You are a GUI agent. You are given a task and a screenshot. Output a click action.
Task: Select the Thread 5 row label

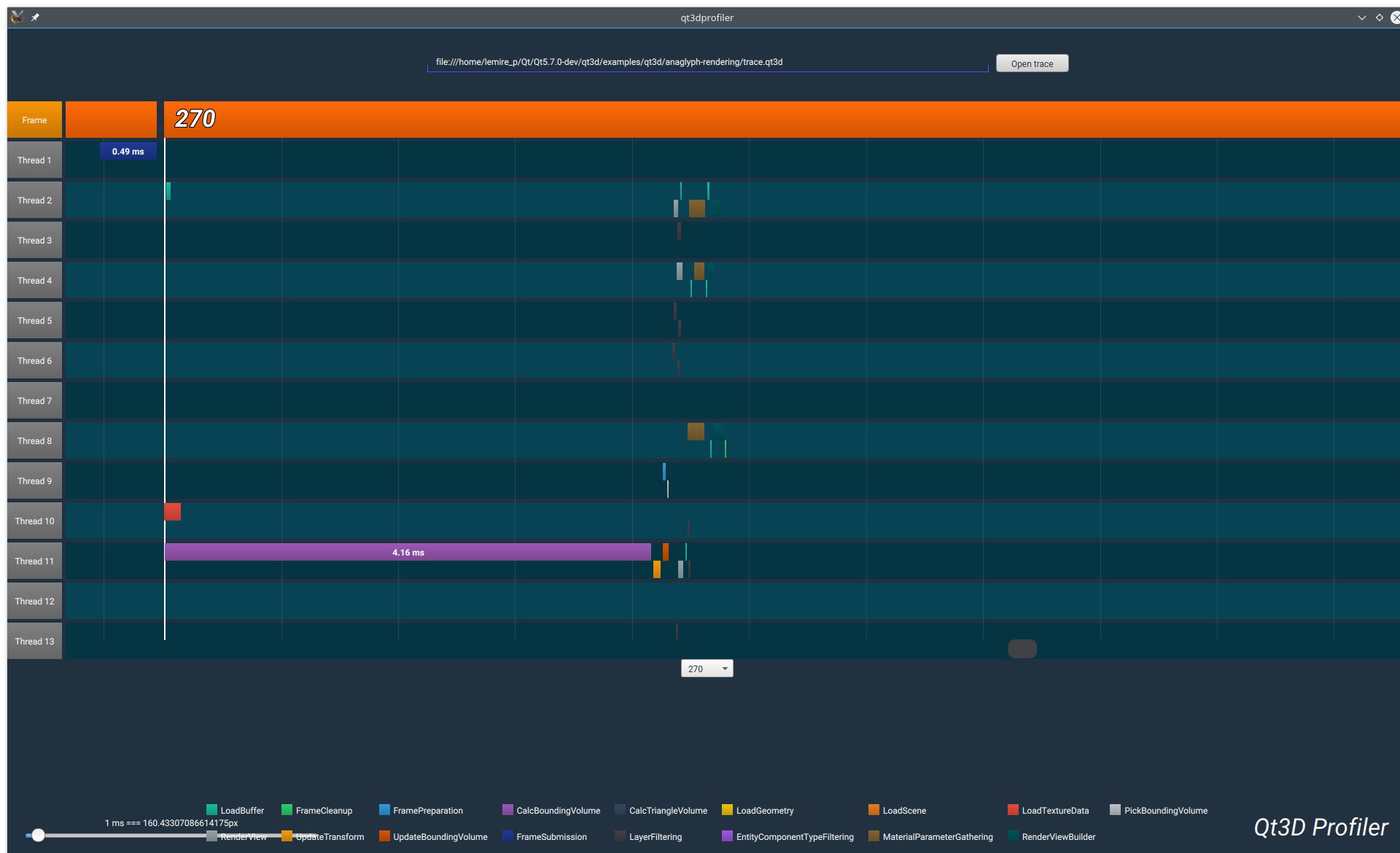pos(34,321)
